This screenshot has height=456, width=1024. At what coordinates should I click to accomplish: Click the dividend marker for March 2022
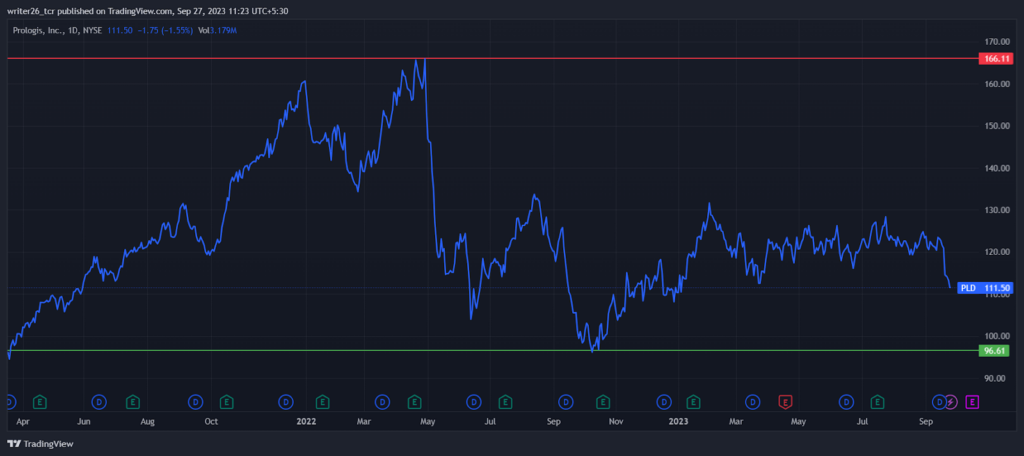[x=382, y=400]
